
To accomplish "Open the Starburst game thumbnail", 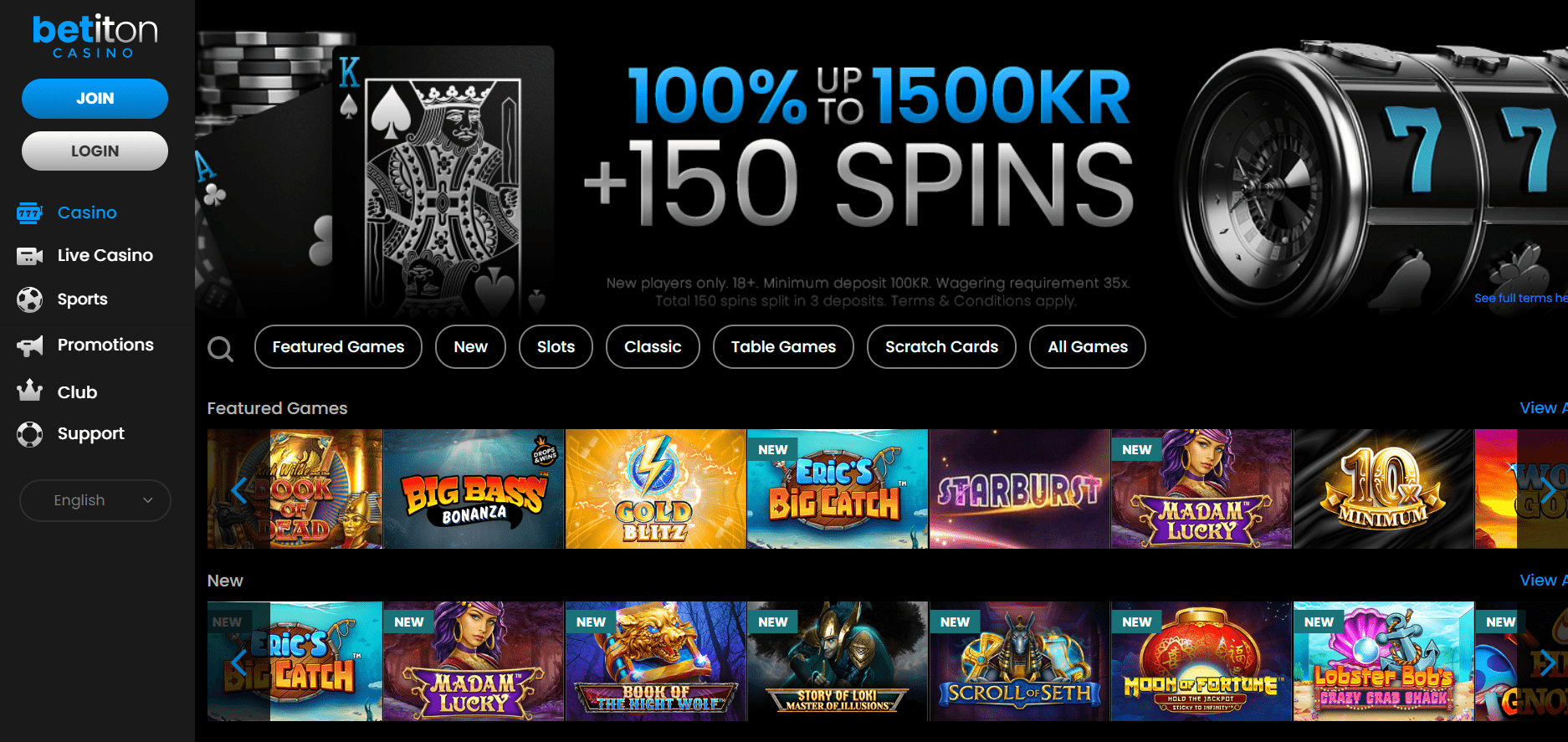I will pyautogui.click(x=1019, y=489).
